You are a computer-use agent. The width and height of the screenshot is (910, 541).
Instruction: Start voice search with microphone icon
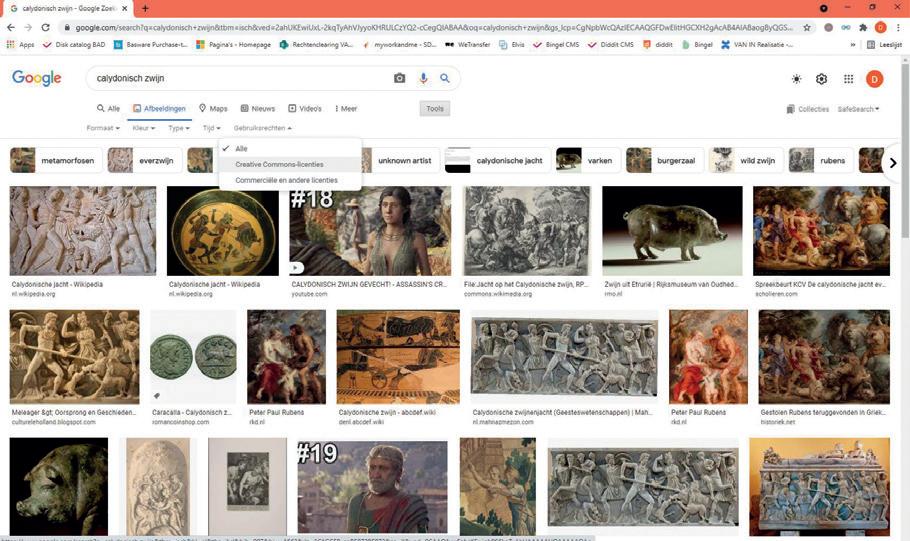coord(423,78)
